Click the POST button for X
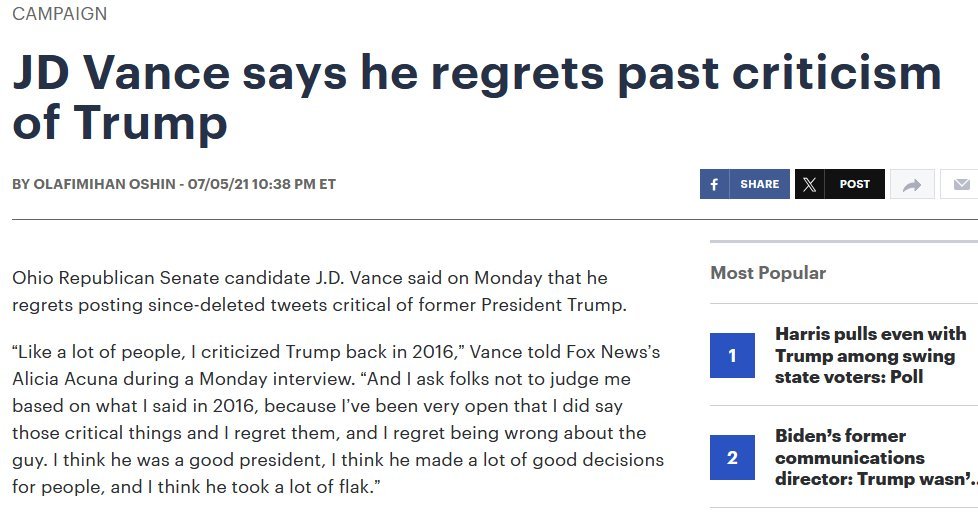Image resolution: width=978 pixels, height=514 pixels. [840, 184]
